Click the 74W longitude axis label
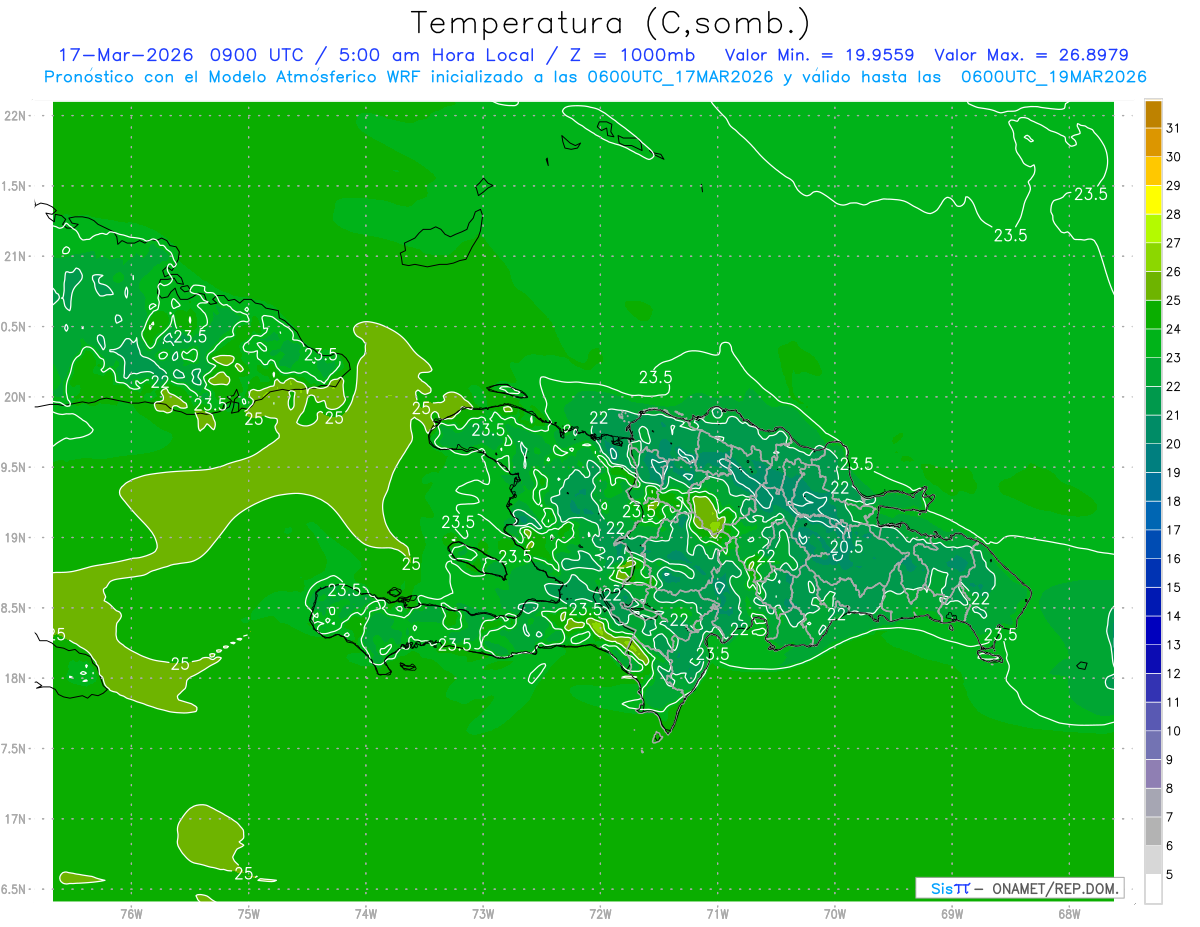The height and width of the screenshot is (927, 1200). 366,913
